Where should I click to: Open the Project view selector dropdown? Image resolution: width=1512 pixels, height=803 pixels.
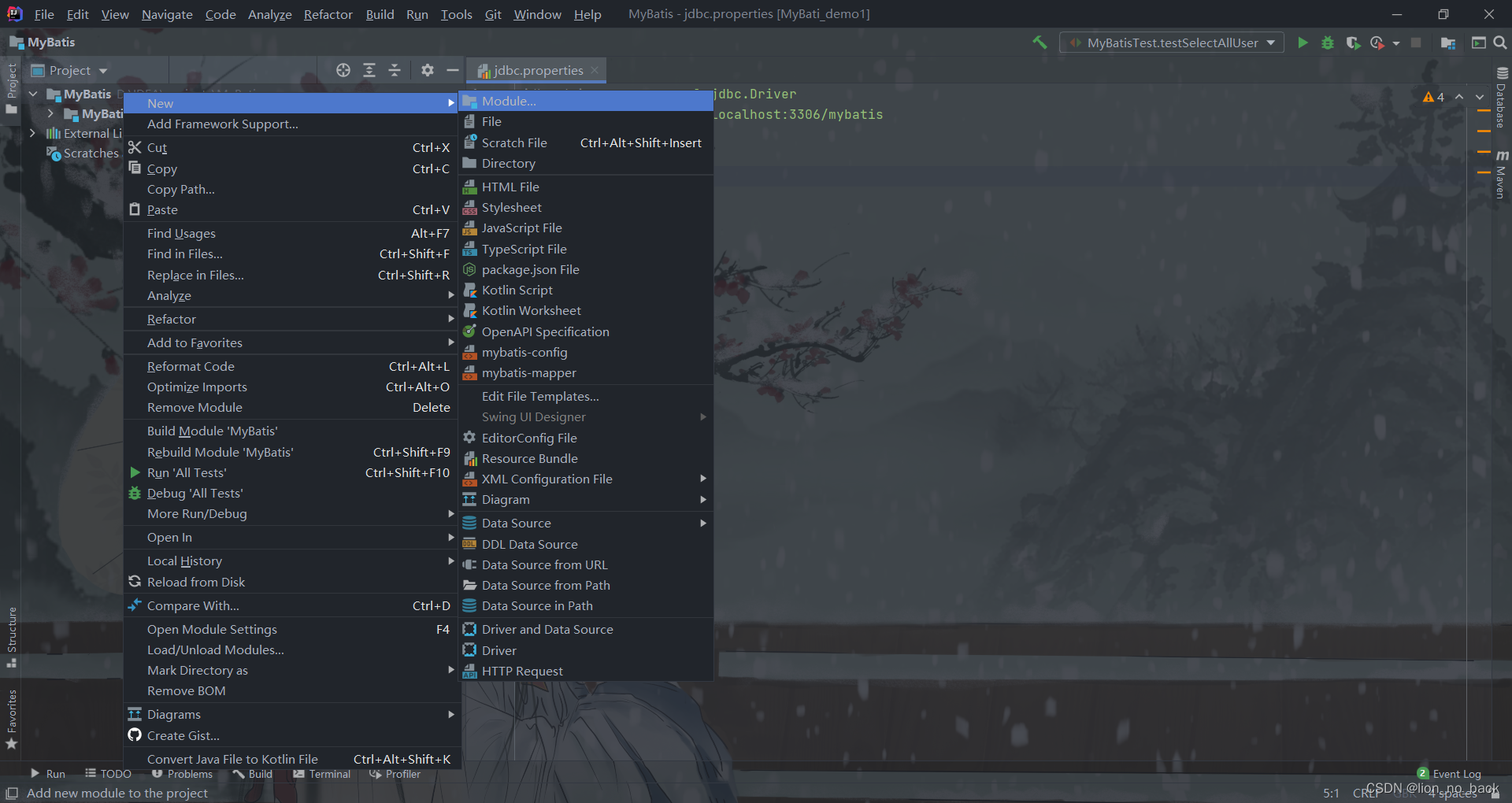[x=69, y=70]
